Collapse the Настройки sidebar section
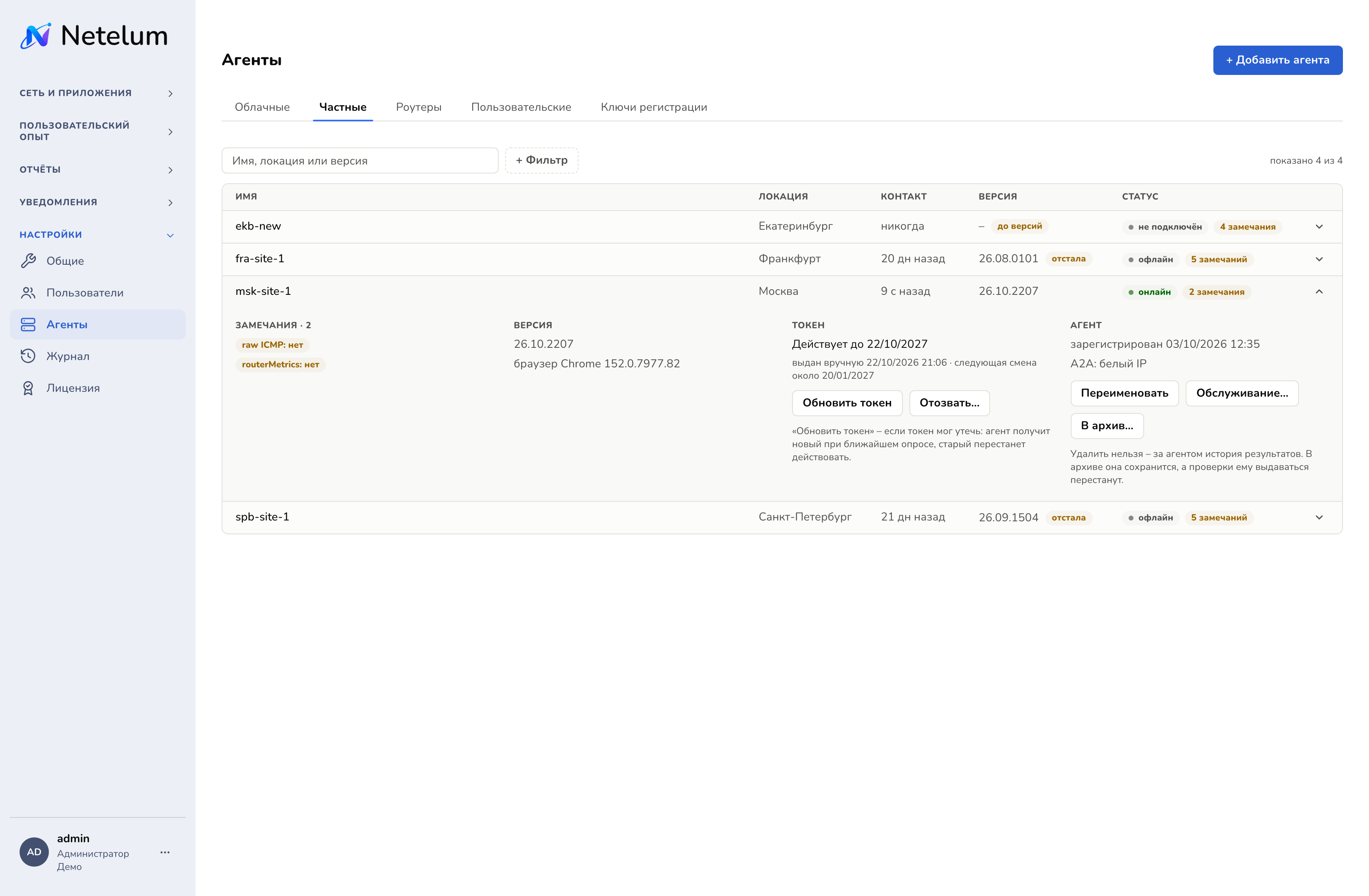 pos(170,235)
